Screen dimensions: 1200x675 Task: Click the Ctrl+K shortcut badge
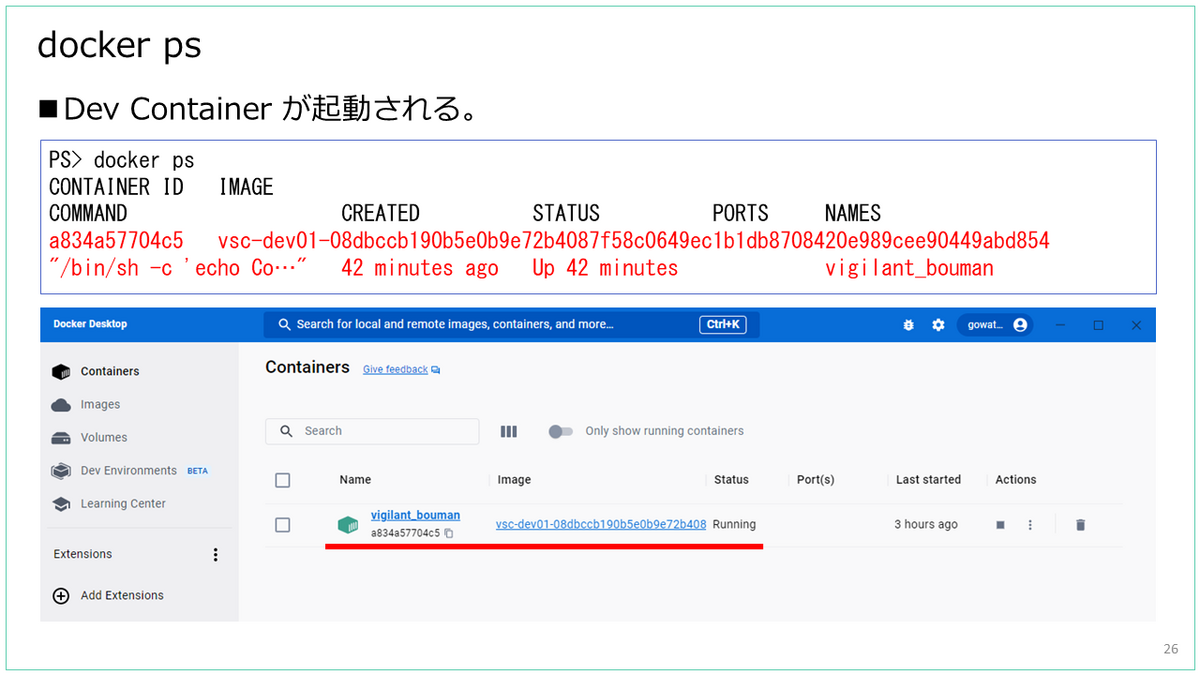point(722,324)
